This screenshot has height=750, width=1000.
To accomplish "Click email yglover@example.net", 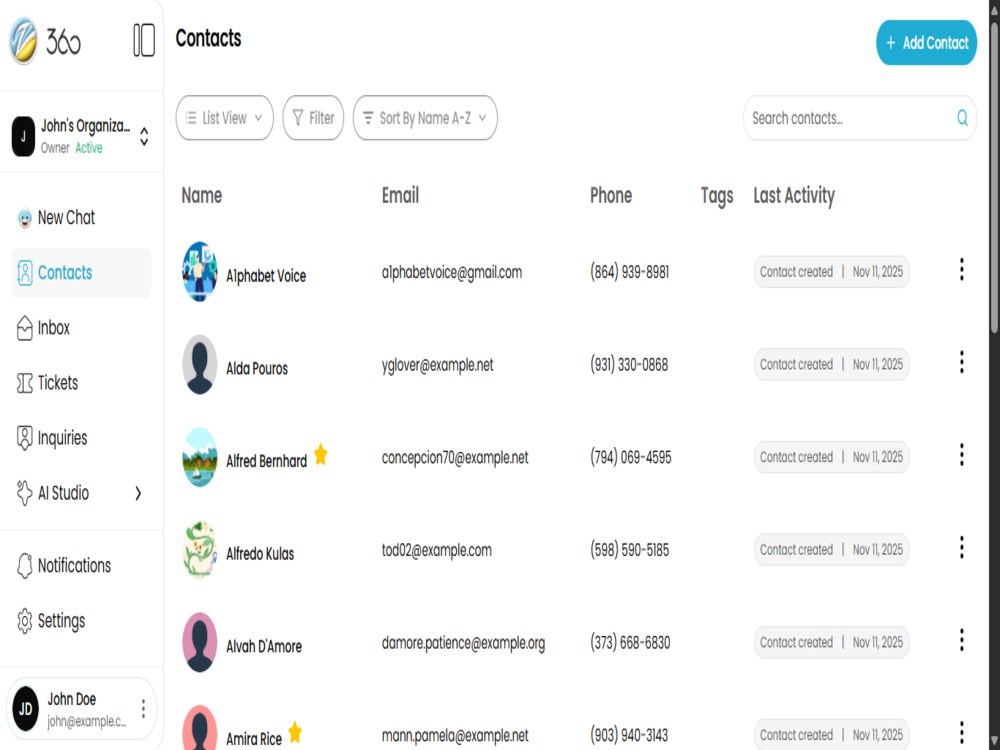I will 438,365.
